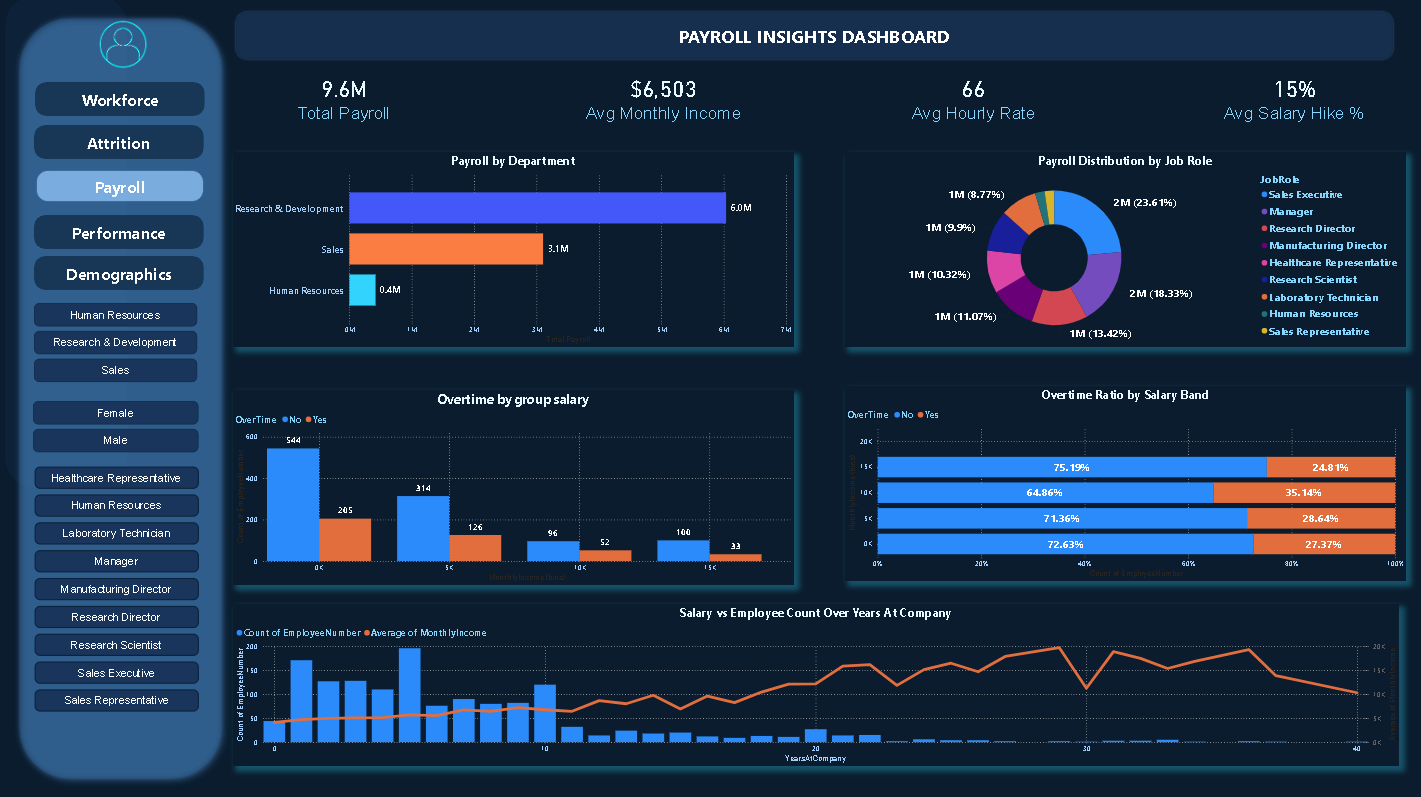The image size is (1421, 797).
Task: Filter by Sales Representative job role slicer
Action: (x=116, y=700)
